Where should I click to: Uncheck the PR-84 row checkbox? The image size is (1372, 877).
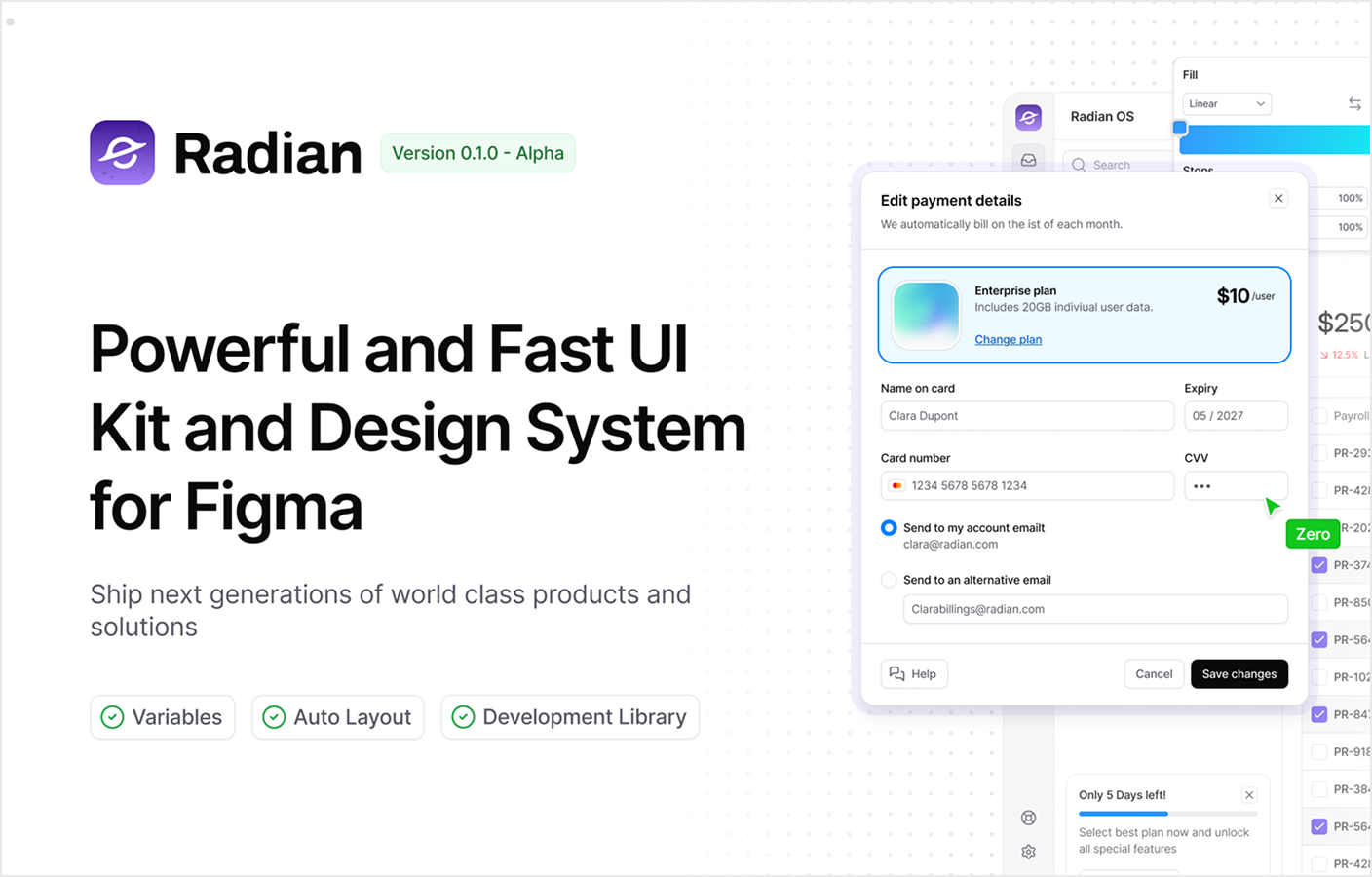click(1319, 714)
